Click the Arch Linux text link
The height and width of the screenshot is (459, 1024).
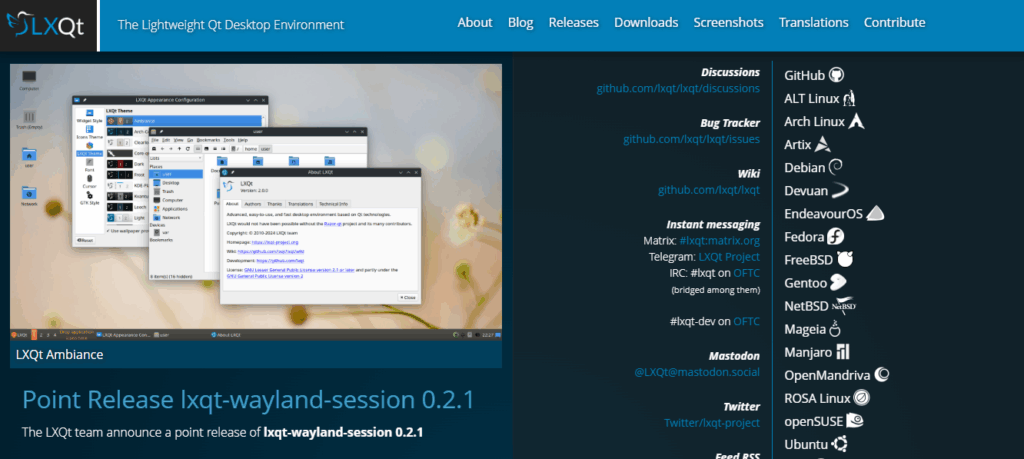[814, 121]
